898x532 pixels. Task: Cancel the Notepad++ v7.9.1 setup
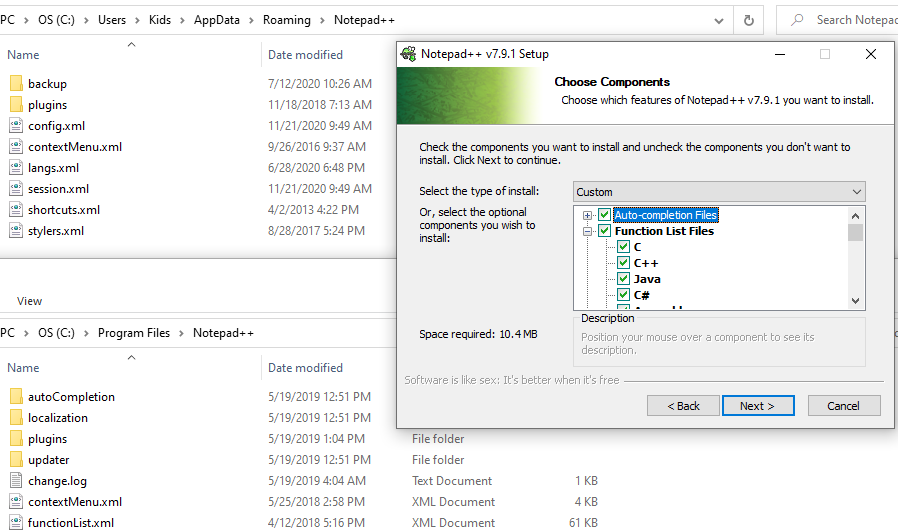coord(844,405)
